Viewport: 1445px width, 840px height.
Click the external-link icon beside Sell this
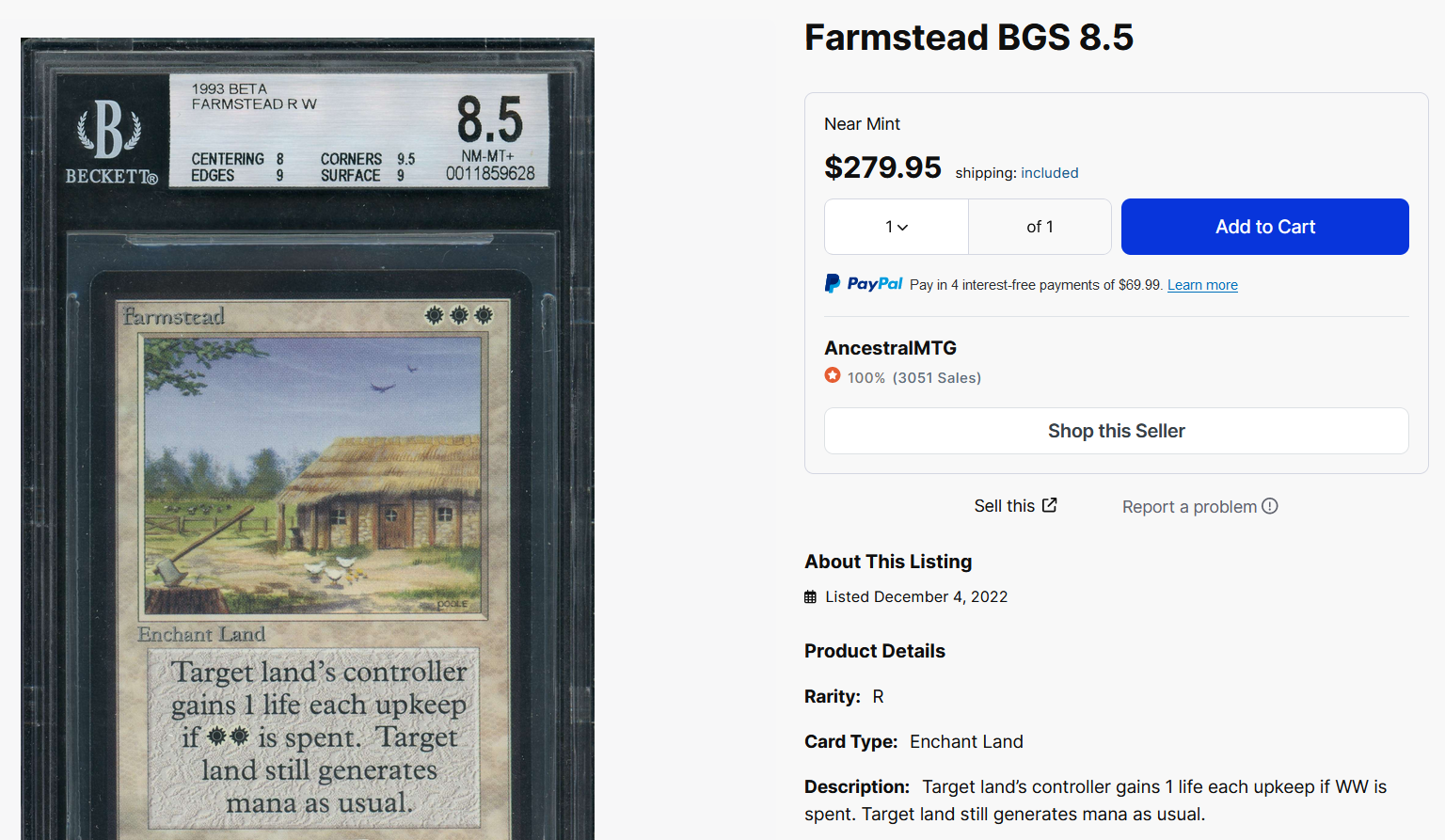tap(1051, 504)
